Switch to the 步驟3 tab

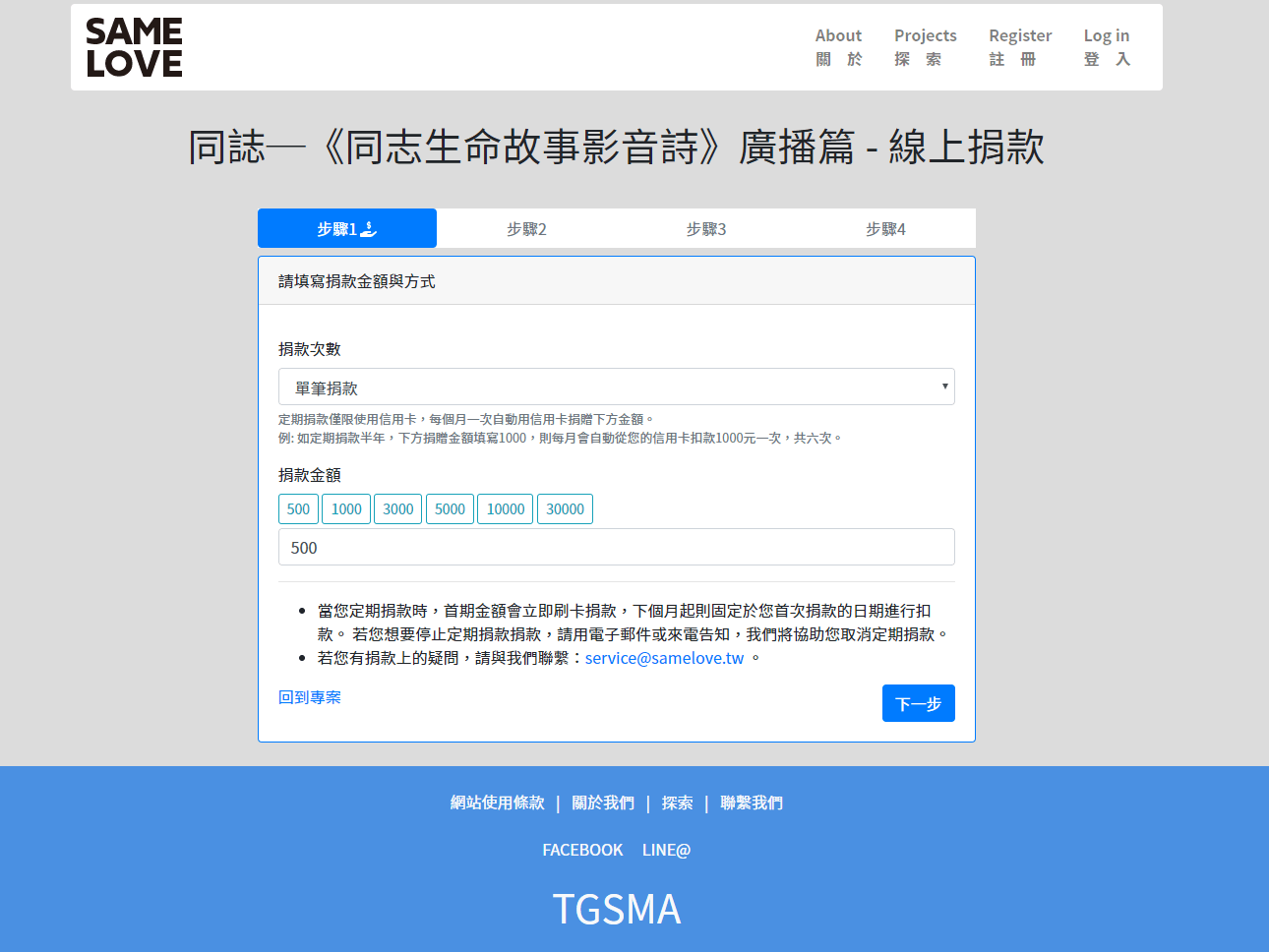(705, 227)
